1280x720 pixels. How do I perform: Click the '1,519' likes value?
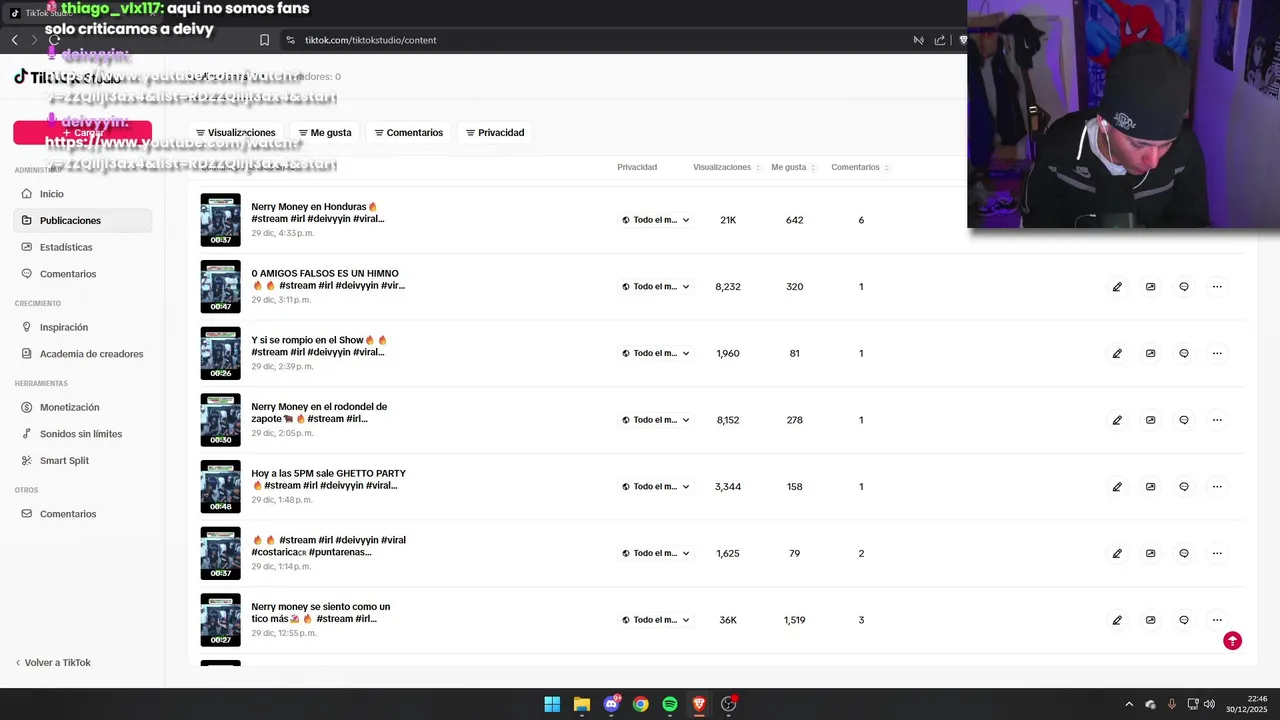click(x=794, y=620)
